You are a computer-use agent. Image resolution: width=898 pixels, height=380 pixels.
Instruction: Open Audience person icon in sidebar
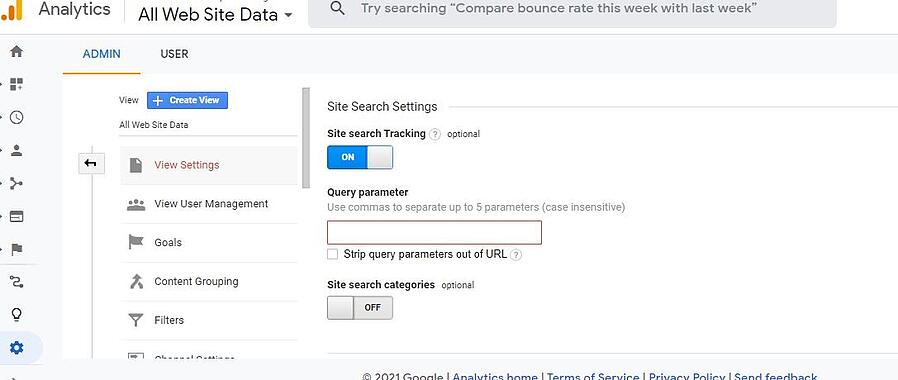[17, 151]
